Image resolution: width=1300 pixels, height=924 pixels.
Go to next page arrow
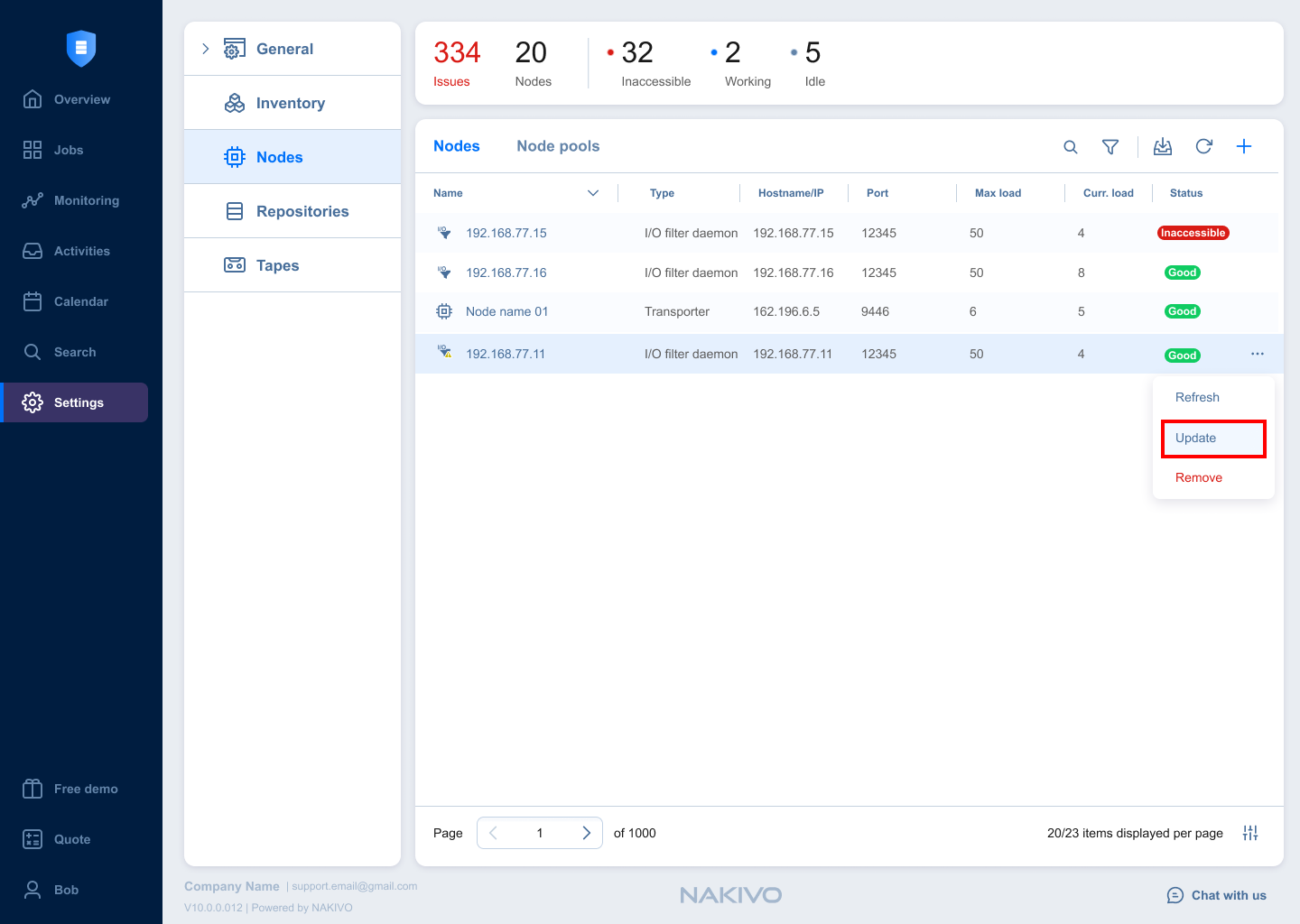pyautogui.click(x=586, y=833)
